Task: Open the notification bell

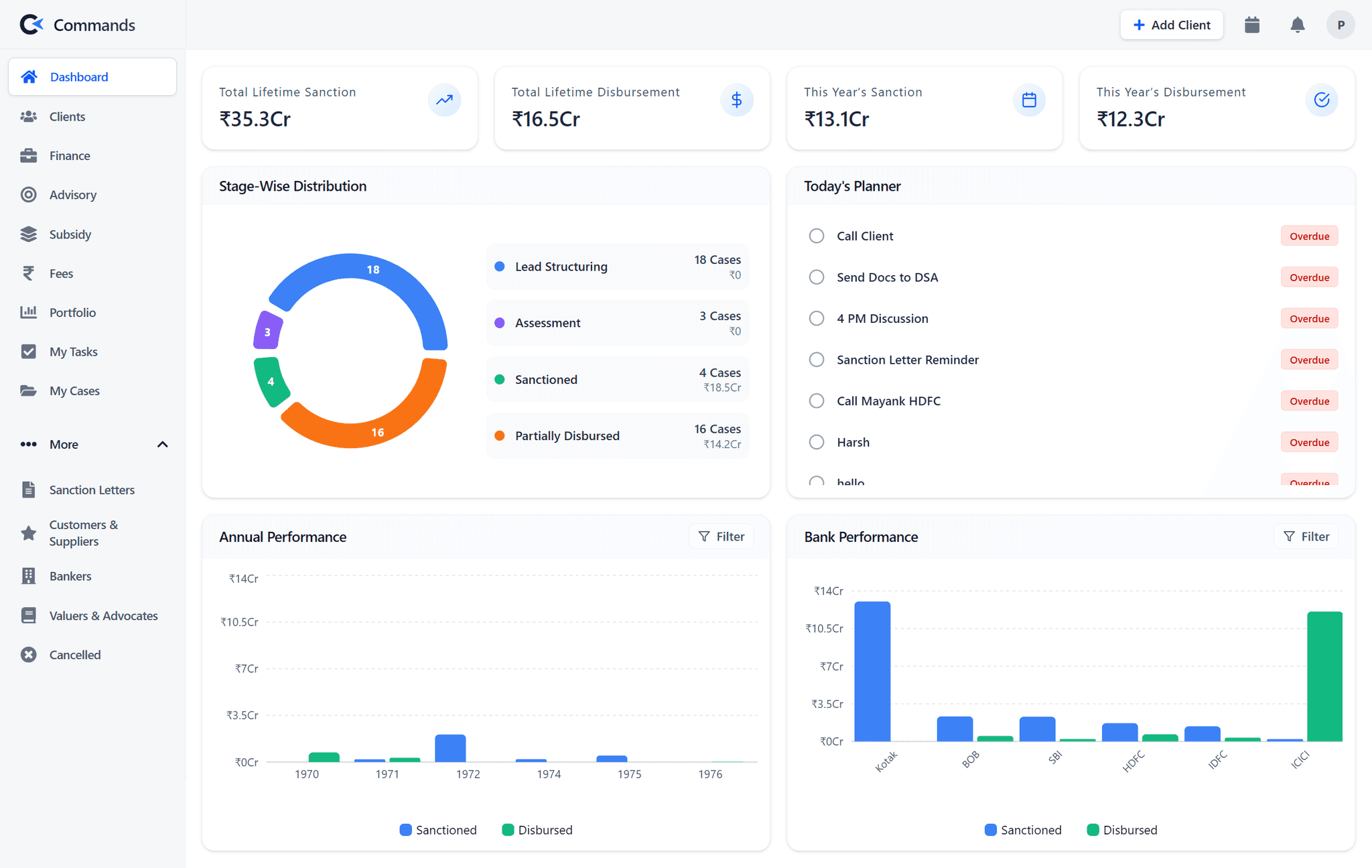Action: 1297,25
